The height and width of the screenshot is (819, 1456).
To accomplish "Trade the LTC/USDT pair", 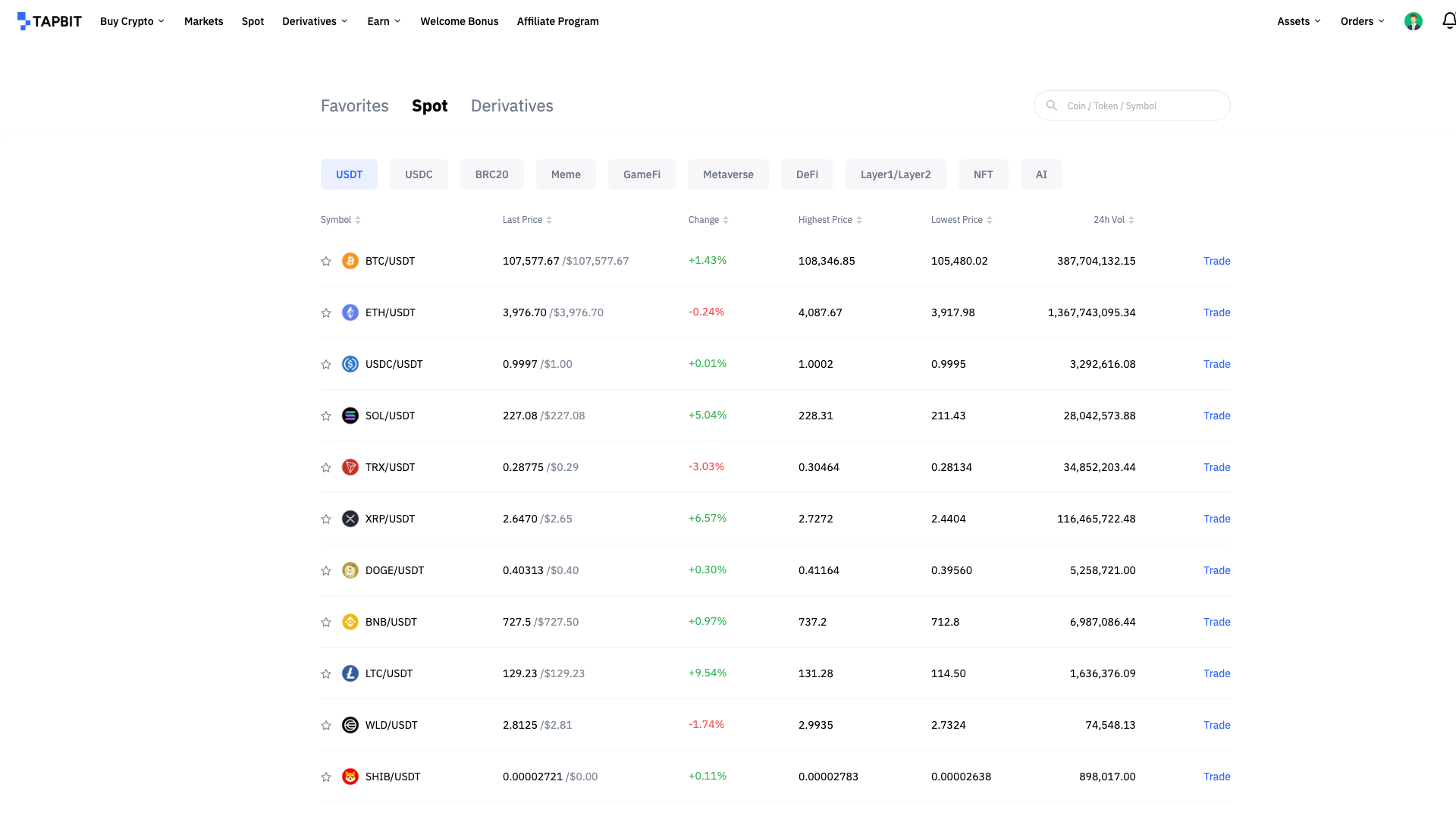I will click(x=1216, y=673).
